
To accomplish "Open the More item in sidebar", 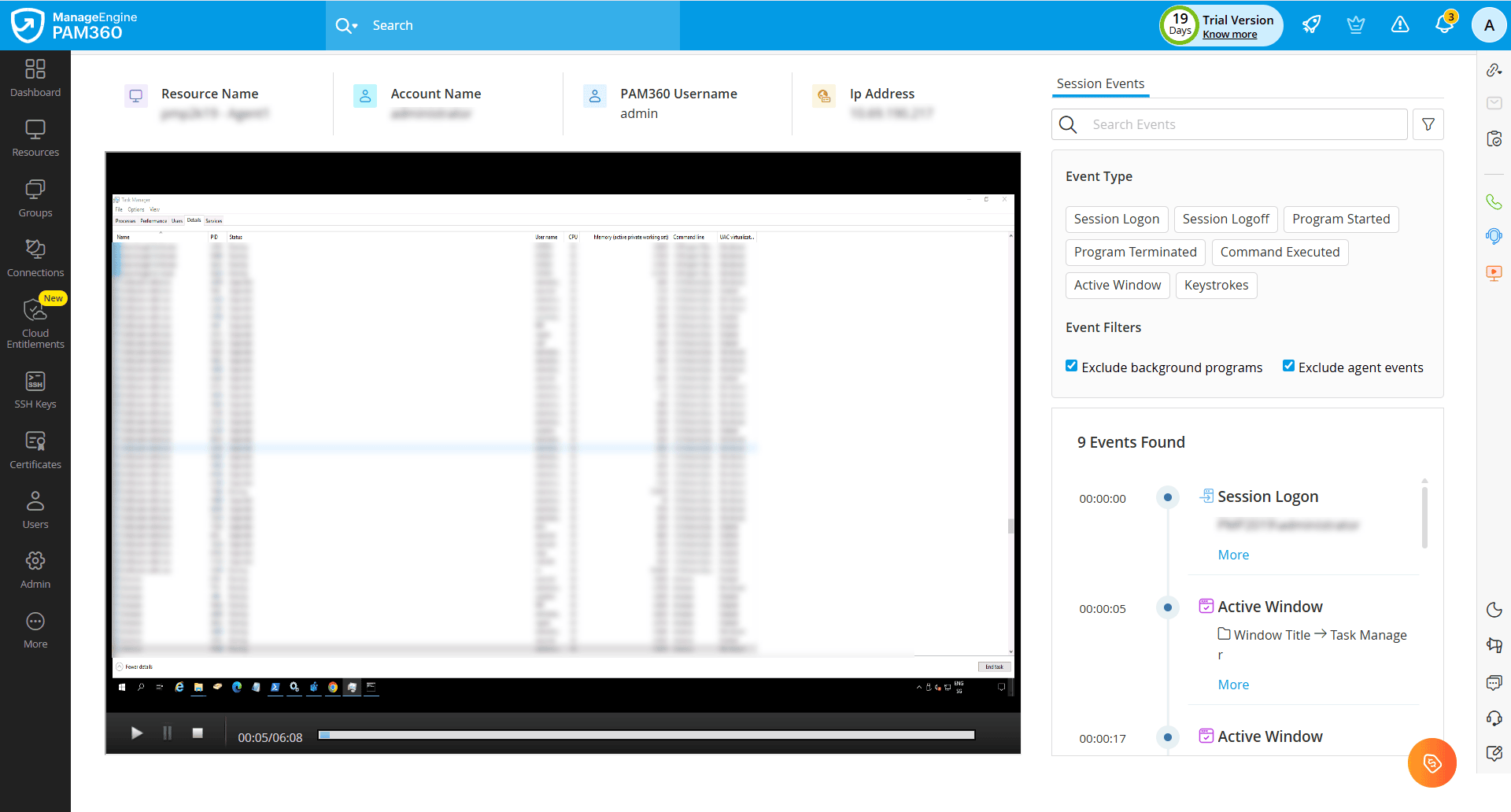I will click(35, 627).
